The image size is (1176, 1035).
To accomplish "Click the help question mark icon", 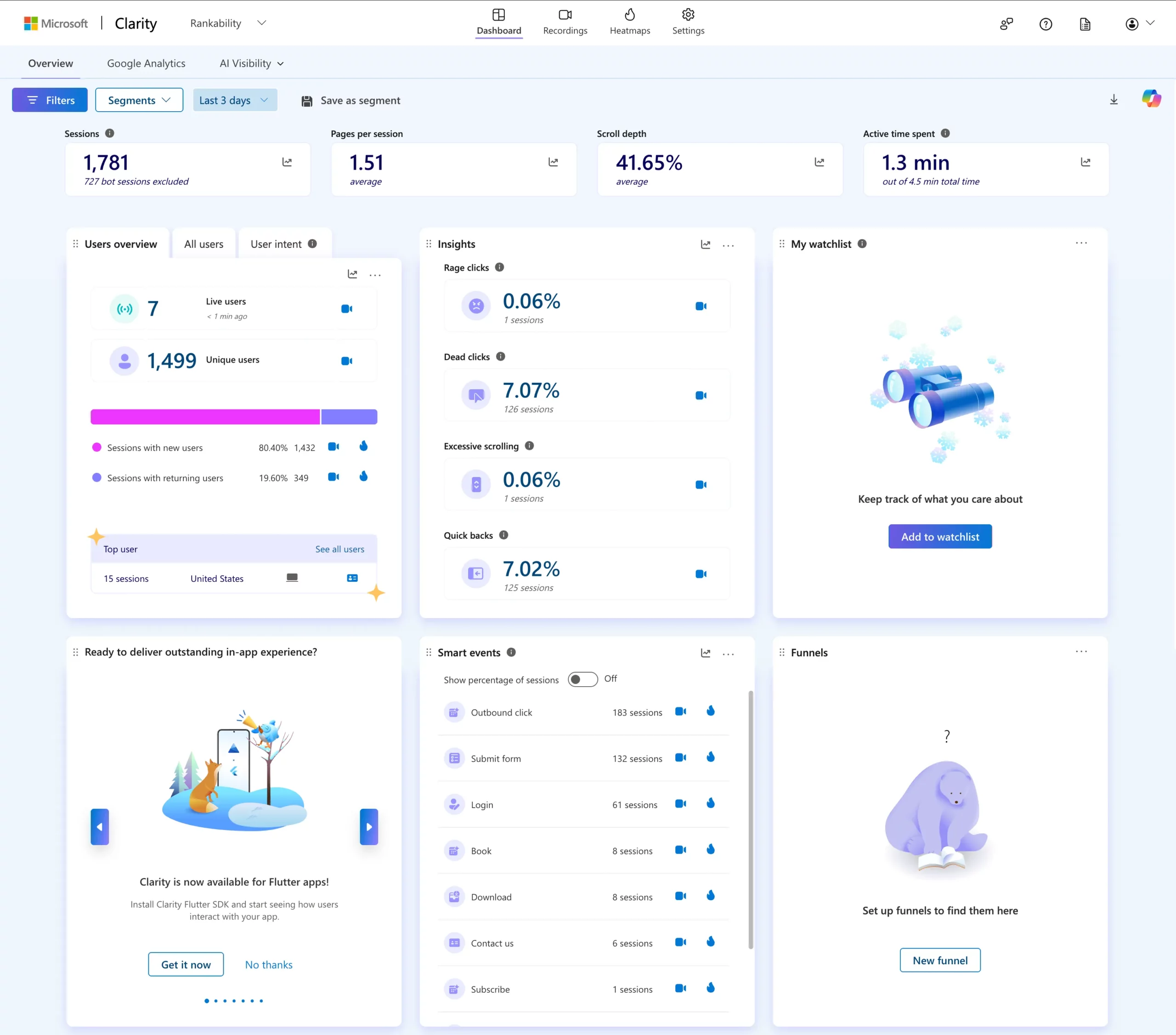I will 1046,23.
